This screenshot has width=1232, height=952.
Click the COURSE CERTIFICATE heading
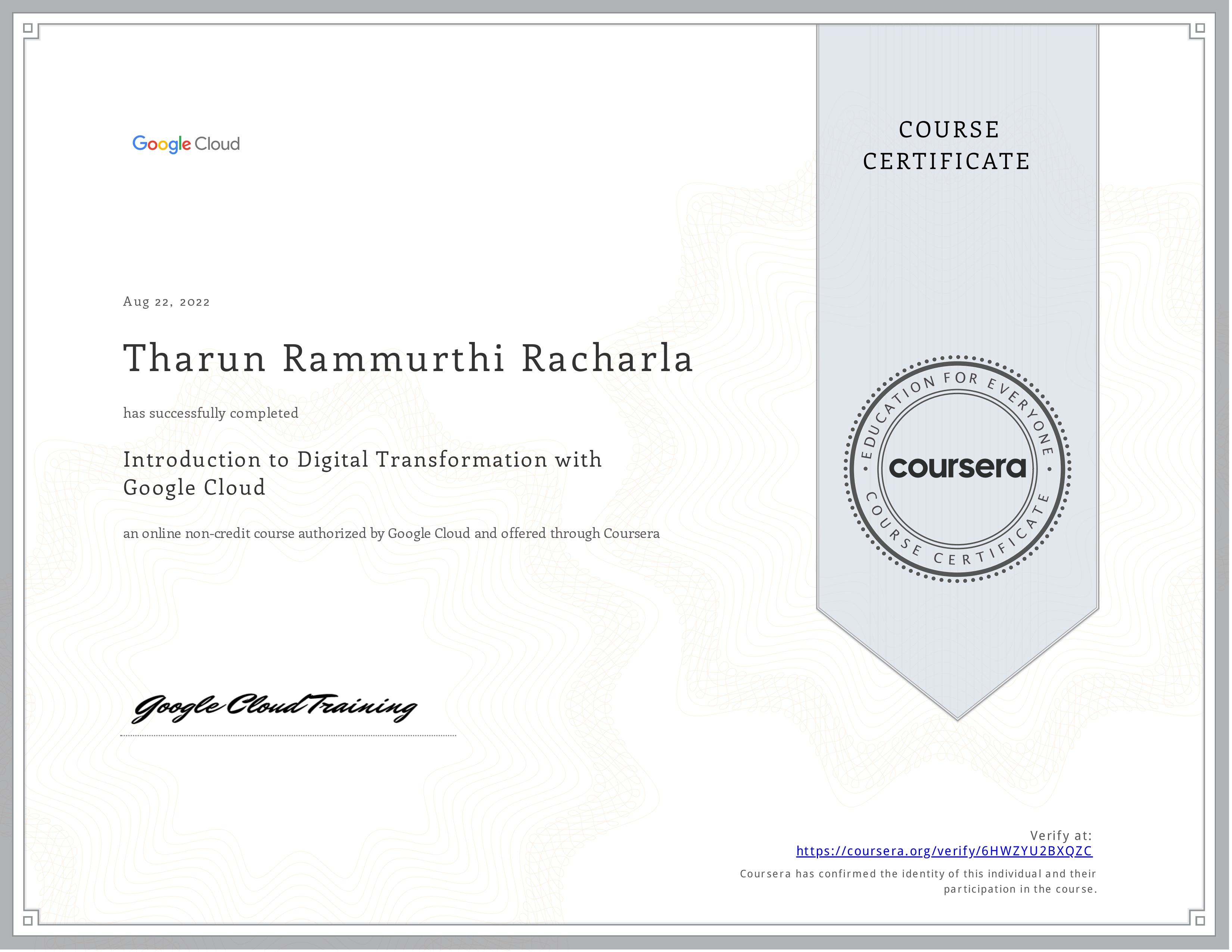(947, 146)
